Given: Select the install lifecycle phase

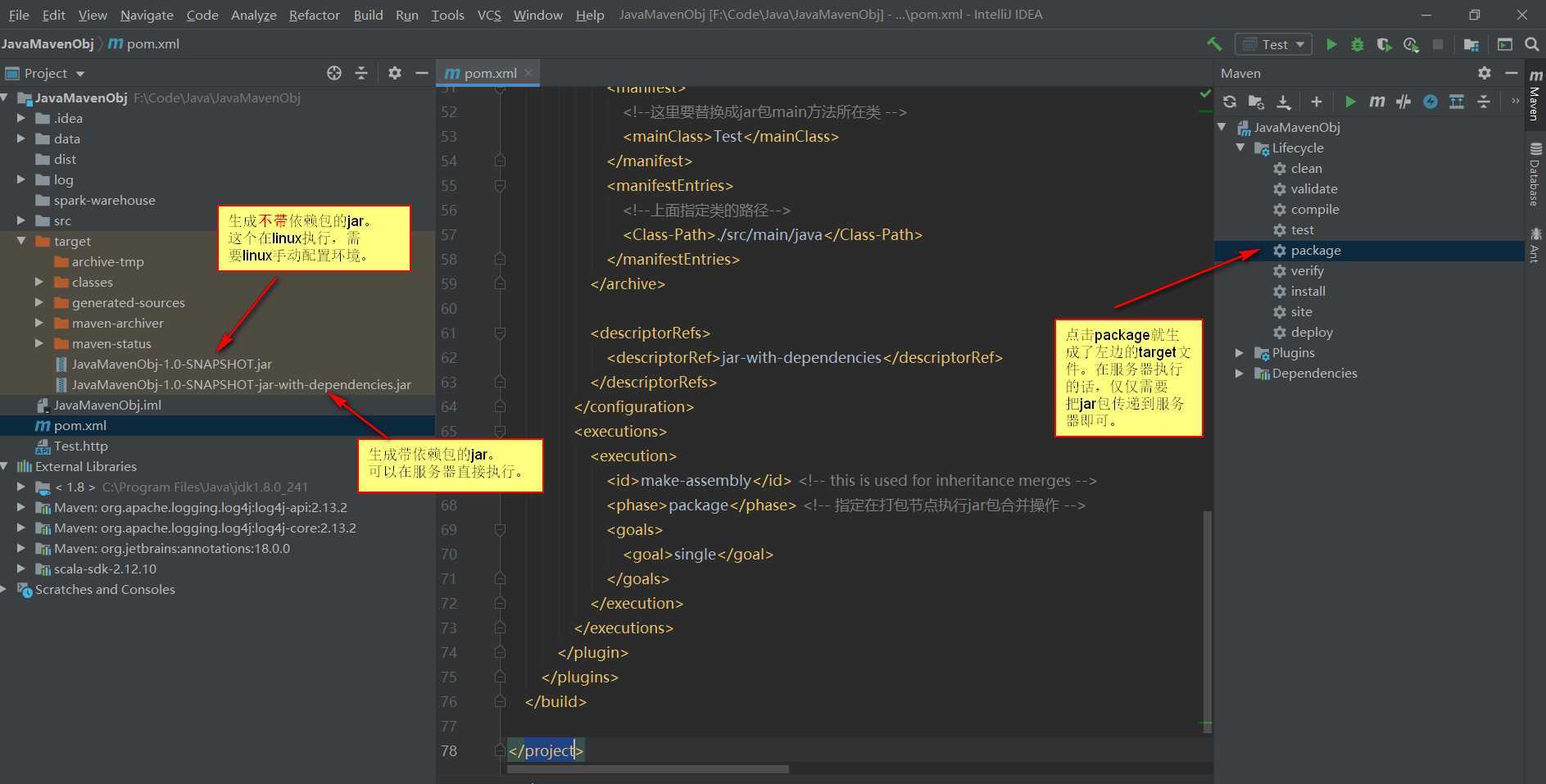Looking at the screenshot, I should click(x=1308, y=291).
